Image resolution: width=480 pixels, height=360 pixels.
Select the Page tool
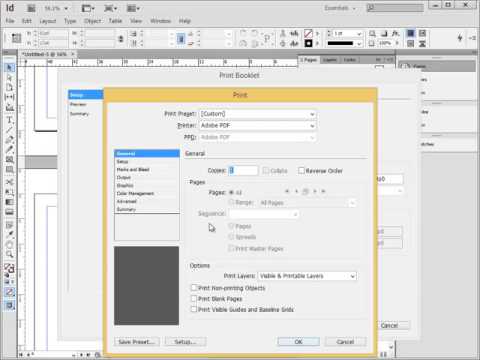click(9, 87)
